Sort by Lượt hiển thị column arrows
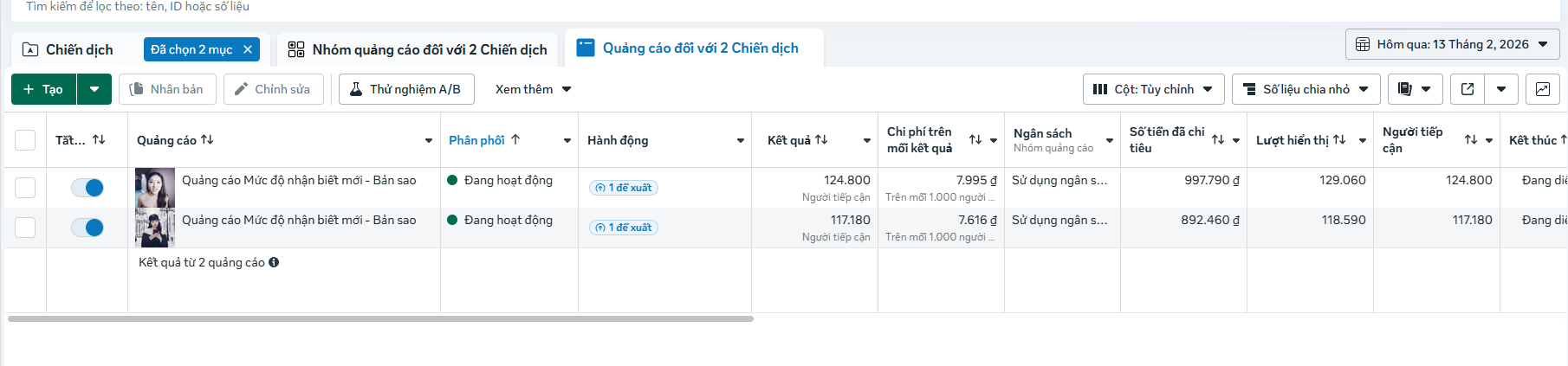Screen dimensions: 1568x366 (x=1339, y=139)
